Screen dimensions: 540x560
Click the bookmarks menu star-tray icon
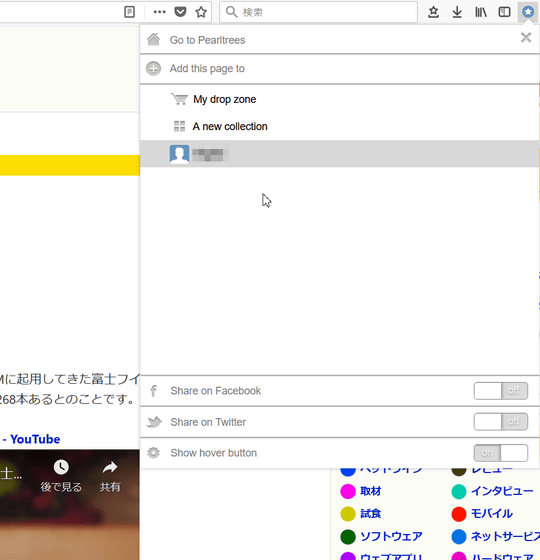tap(433, 12)
